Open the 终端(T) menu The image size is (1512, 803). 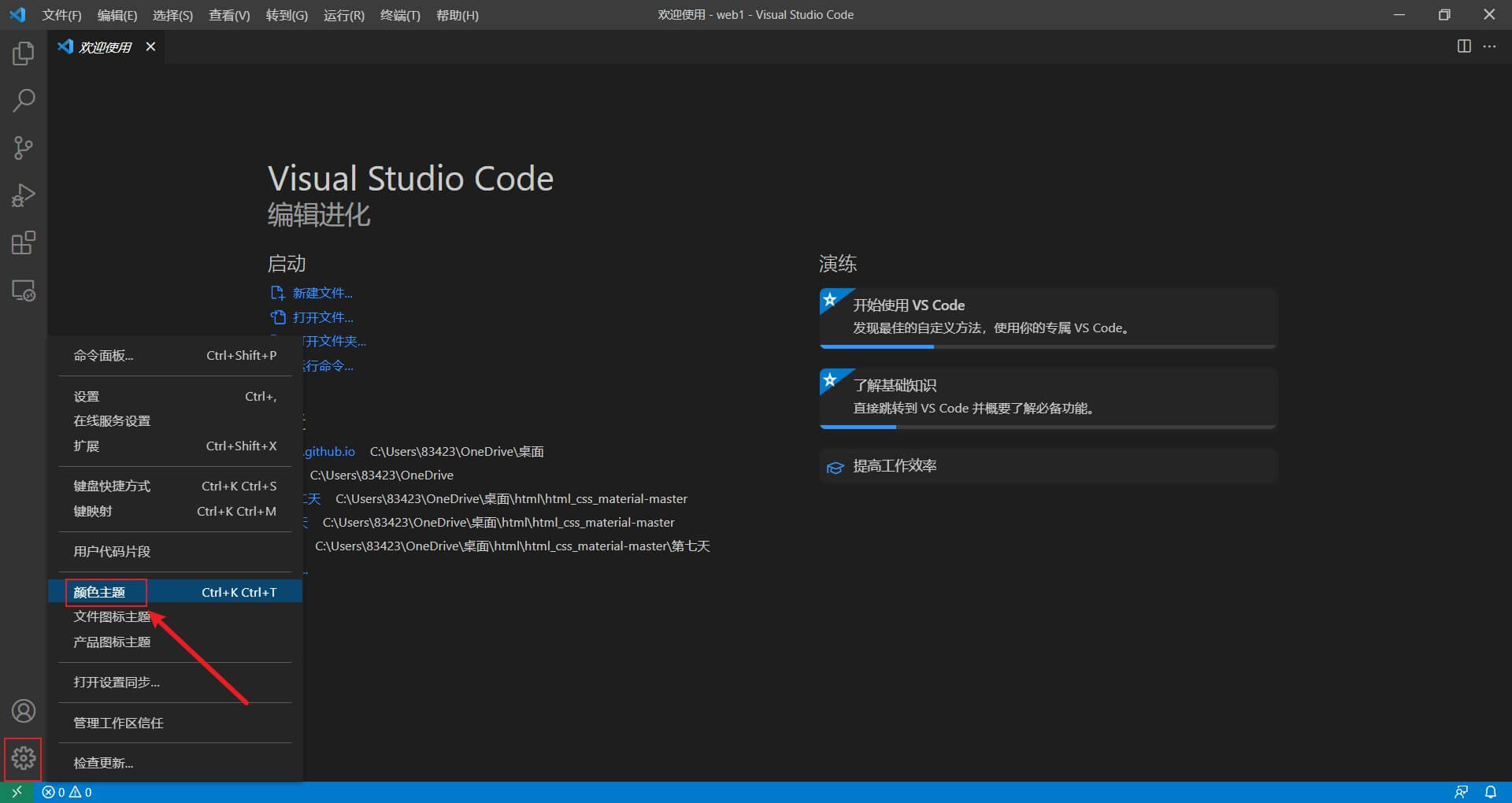click(x=400, y=15)
